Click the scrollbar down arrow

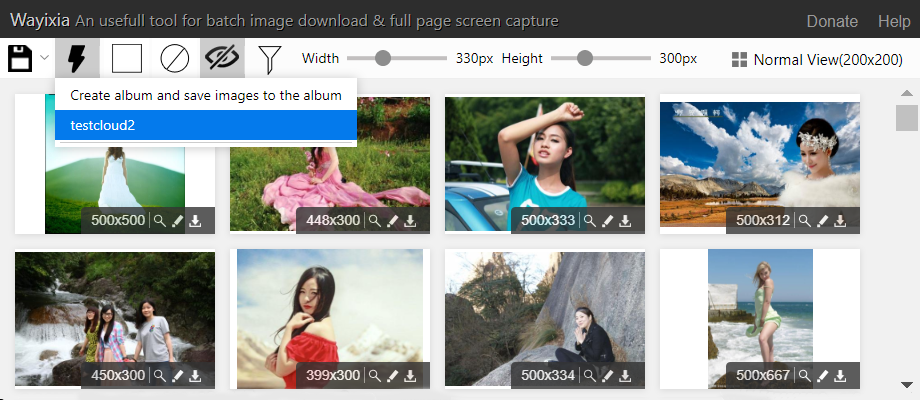(x=907, y=385)
